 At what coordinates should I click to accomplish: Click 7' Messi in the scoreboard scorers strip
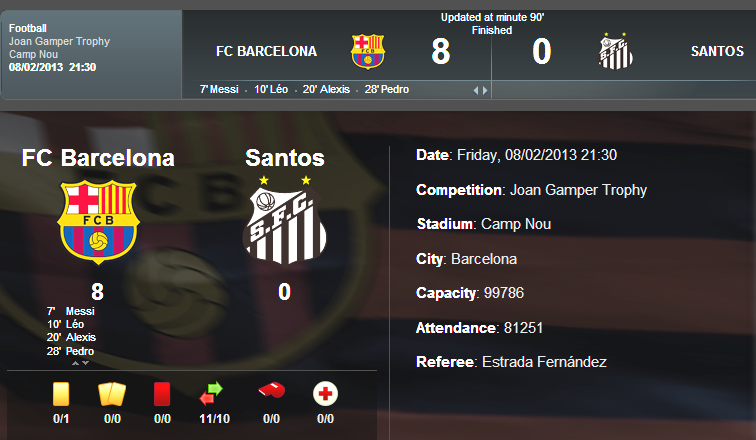coord(219,89)
